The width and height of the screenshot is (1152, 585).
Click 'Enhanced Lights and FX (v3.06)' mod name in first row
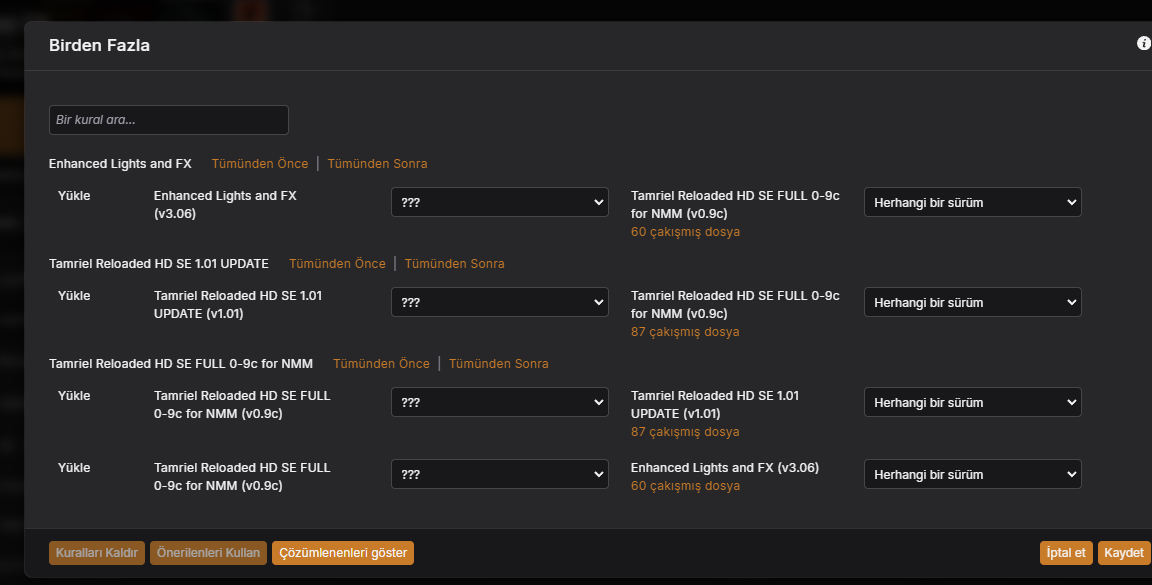pyautogui.click(x=225, y=204)
